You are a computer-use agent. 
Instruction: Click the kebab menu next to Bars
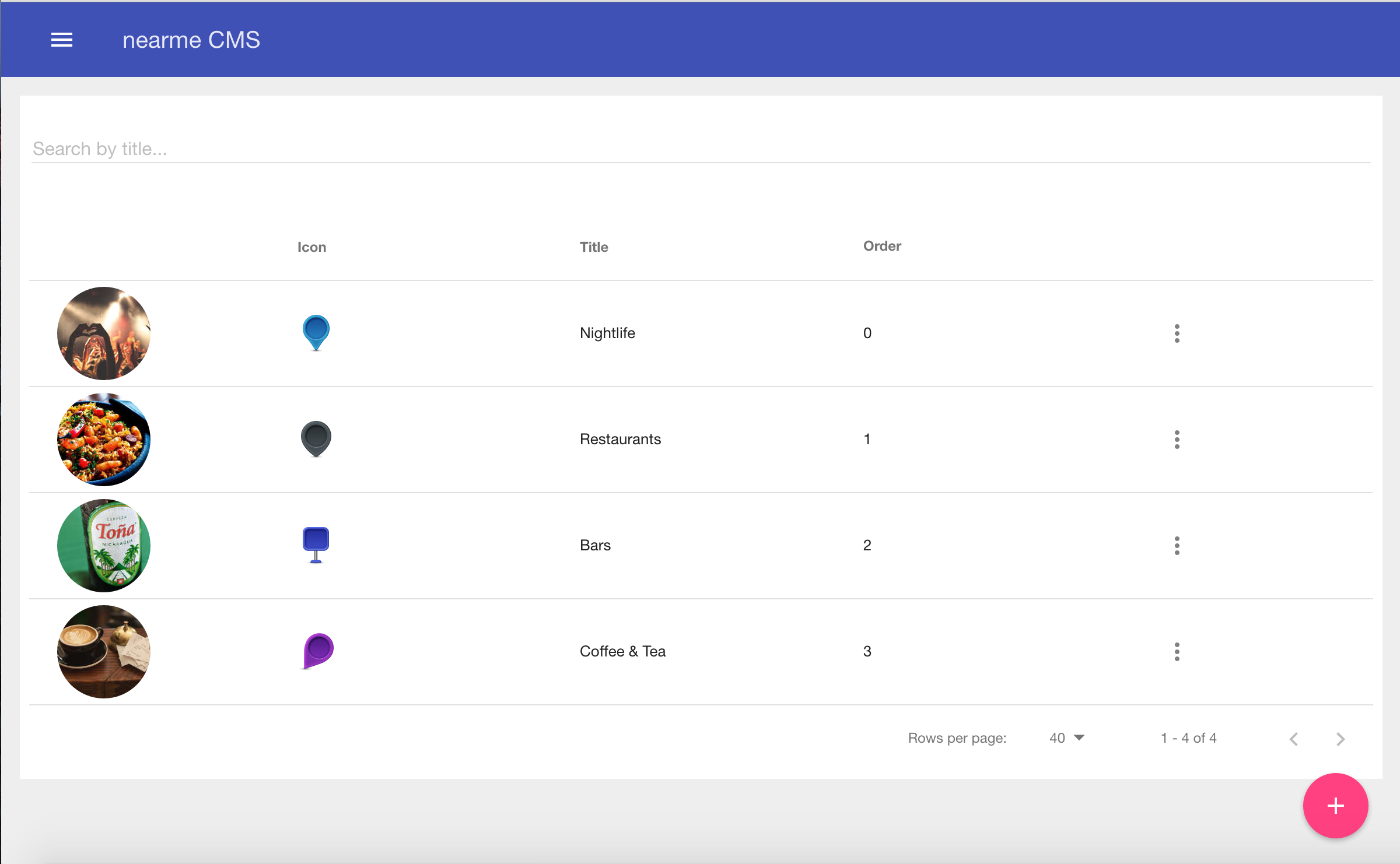click(1177, 545)
